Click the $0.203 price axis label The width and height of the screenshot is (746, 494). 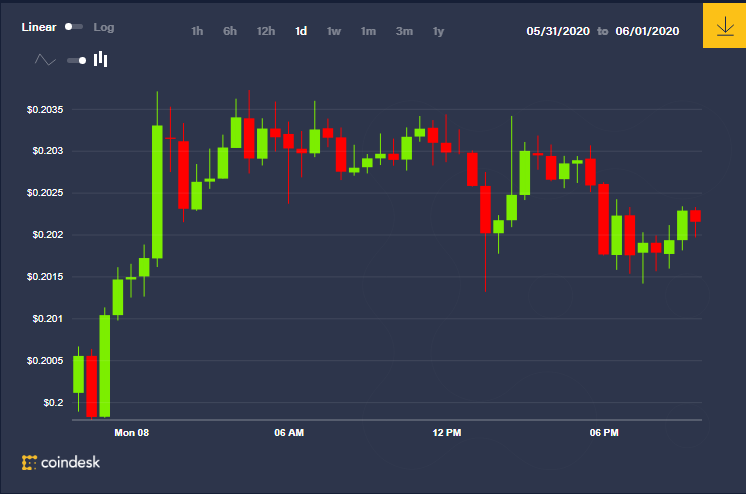coord(48,151)
